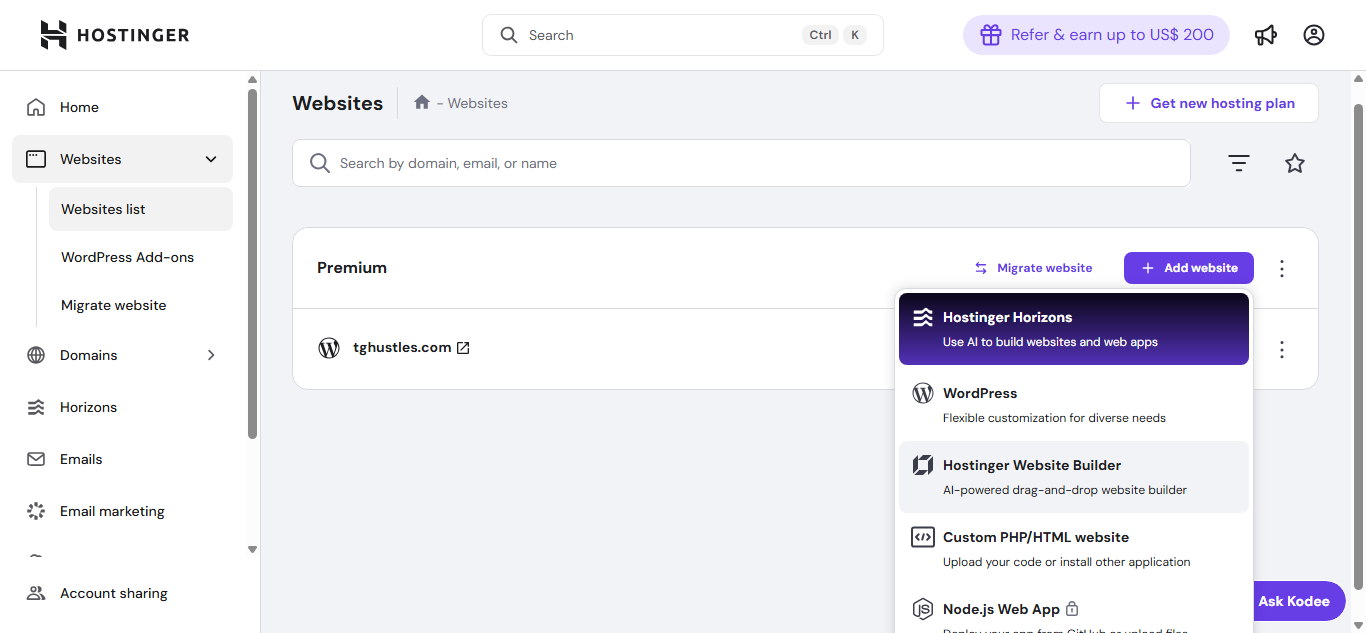Click the Get new hosting plan button

[x=1208, y=102]
